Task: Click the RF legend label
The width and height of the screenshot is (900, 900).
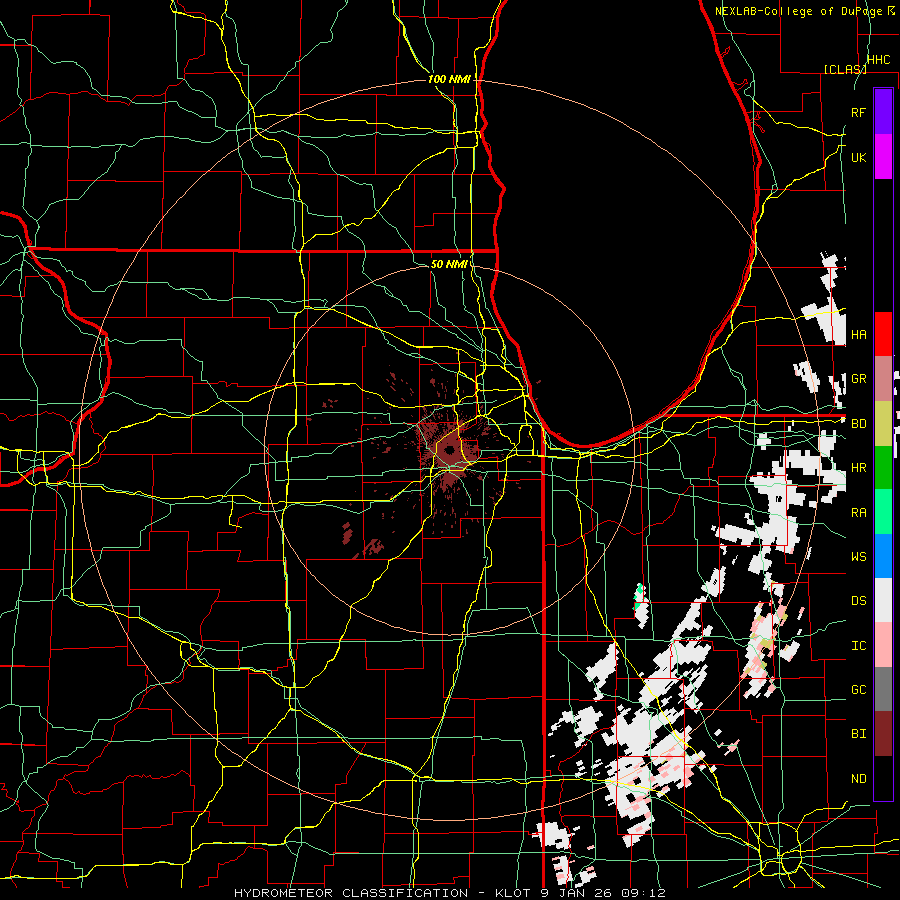Action: coord(859,112)
